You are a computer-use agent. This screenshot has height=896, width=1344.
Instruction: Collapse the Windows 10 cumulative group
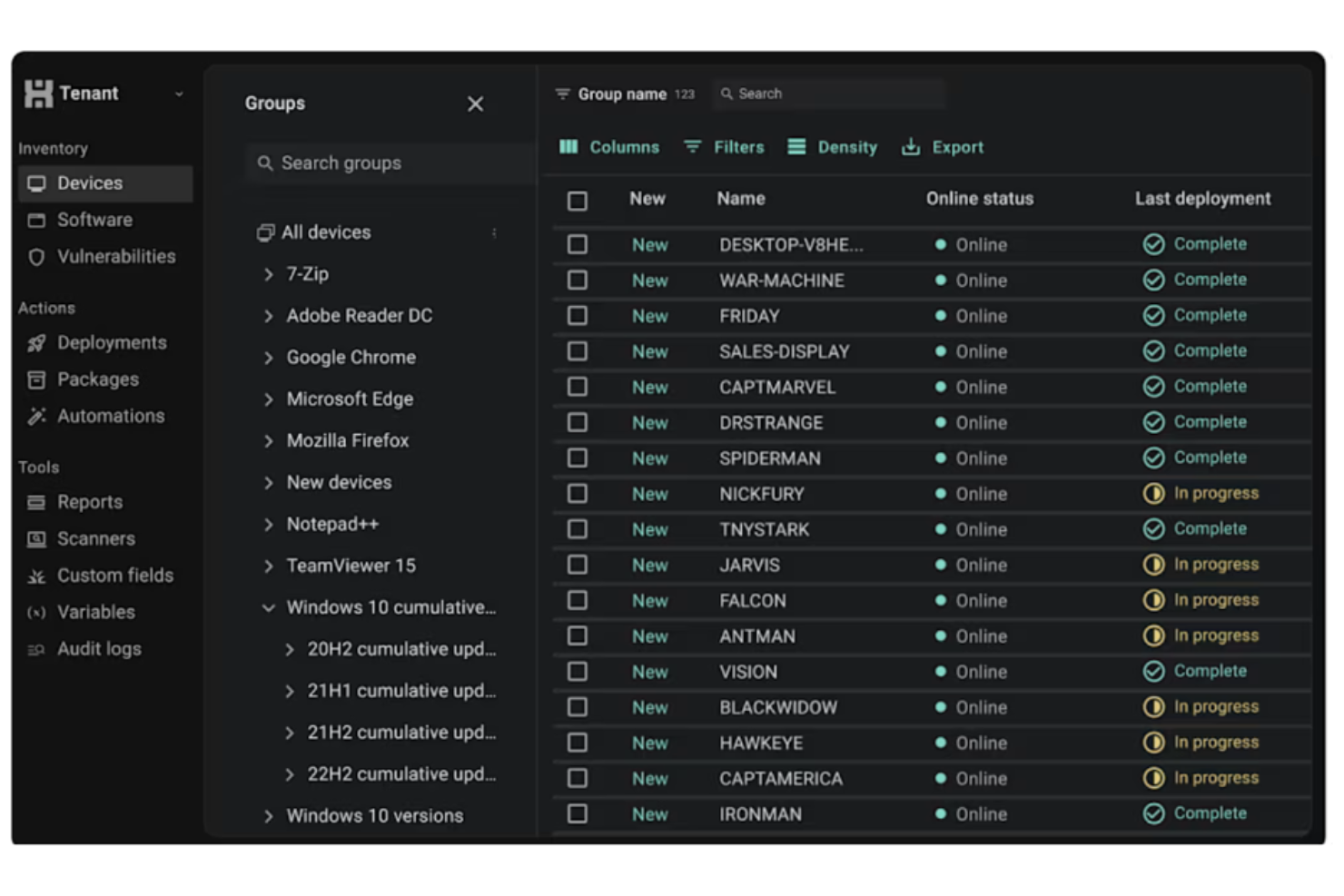(268, 607)
